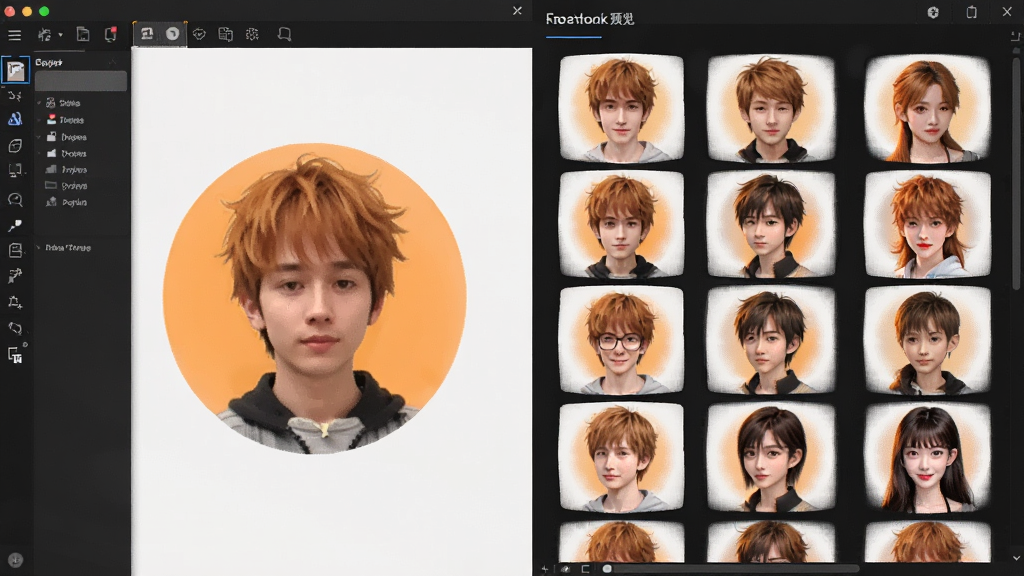
Task: Click the add icon at right panel's bottom-left
Action: pyautogui.click(x=545, y=569)
